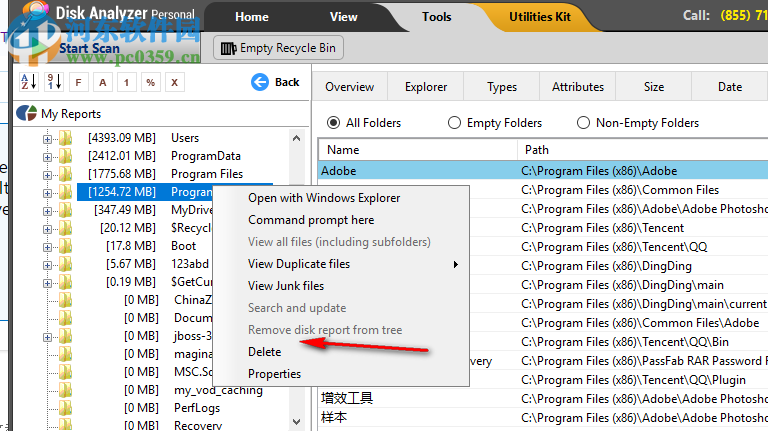Click tree scrollbar down arrow

pyautogui.click(x=296, y=421)
